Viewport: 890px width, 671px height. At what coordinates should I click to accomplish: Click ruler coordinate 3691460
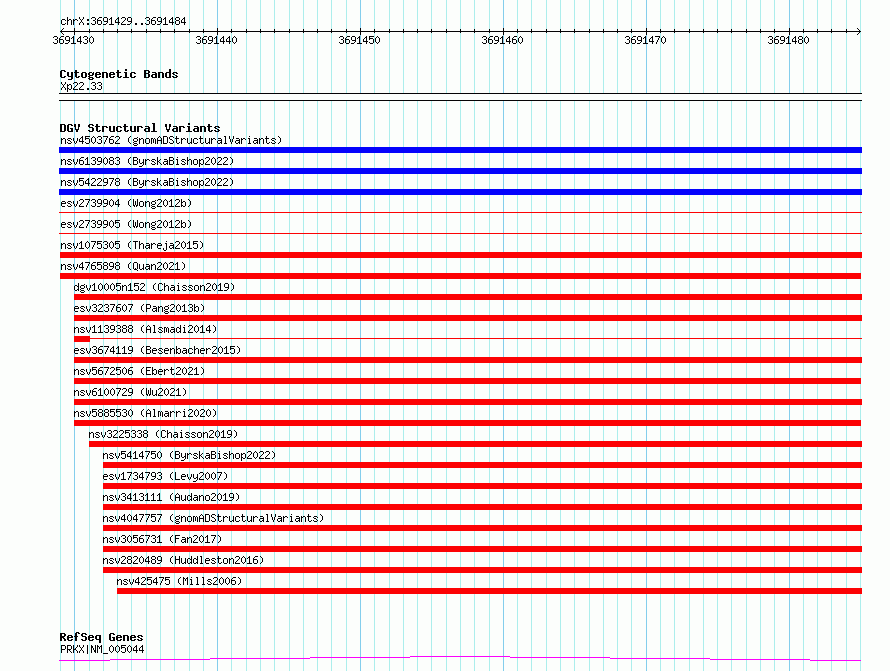coord(502,40)
